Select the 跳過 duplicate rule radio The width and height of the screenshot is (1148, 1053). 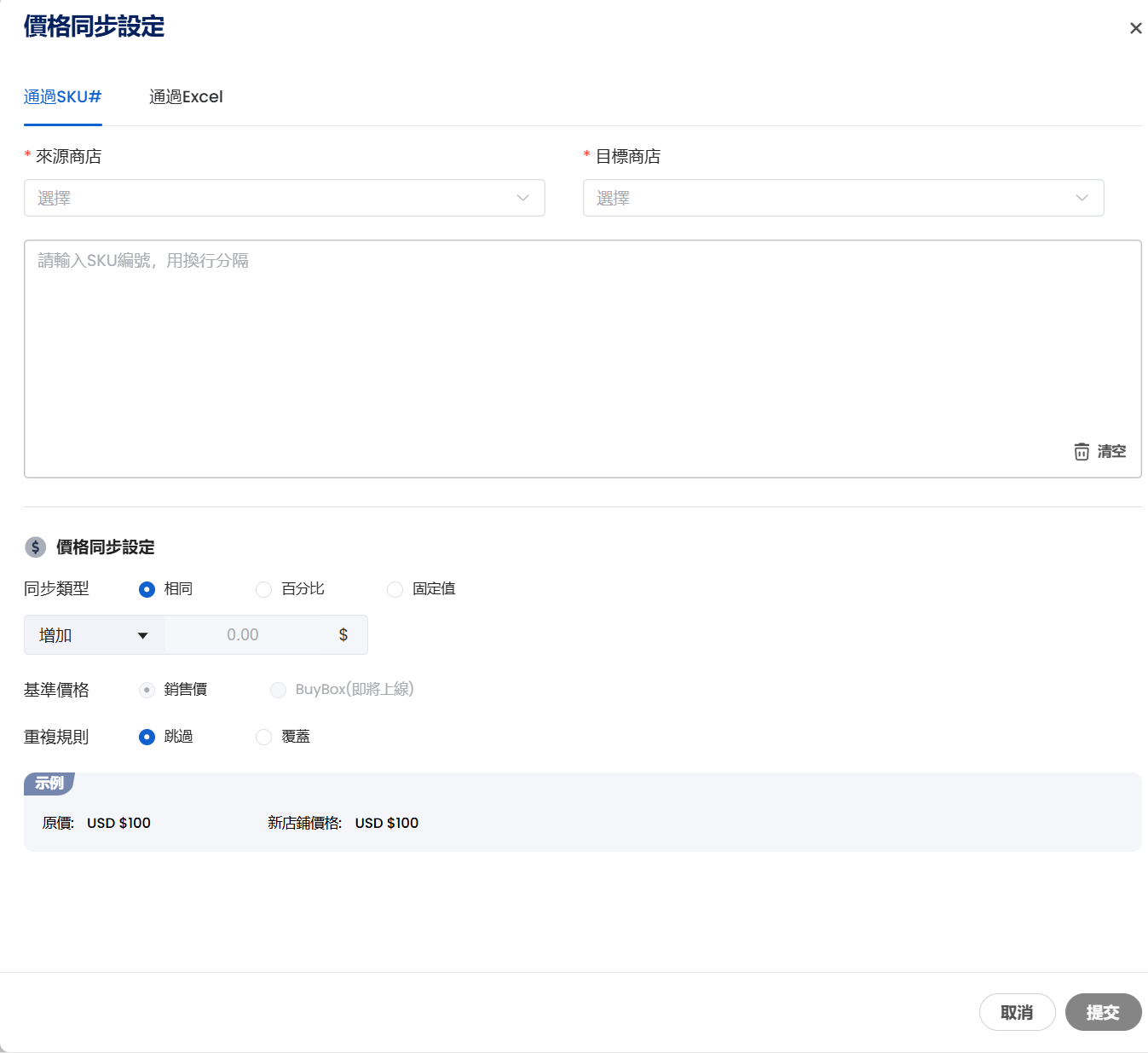(147, 737)
